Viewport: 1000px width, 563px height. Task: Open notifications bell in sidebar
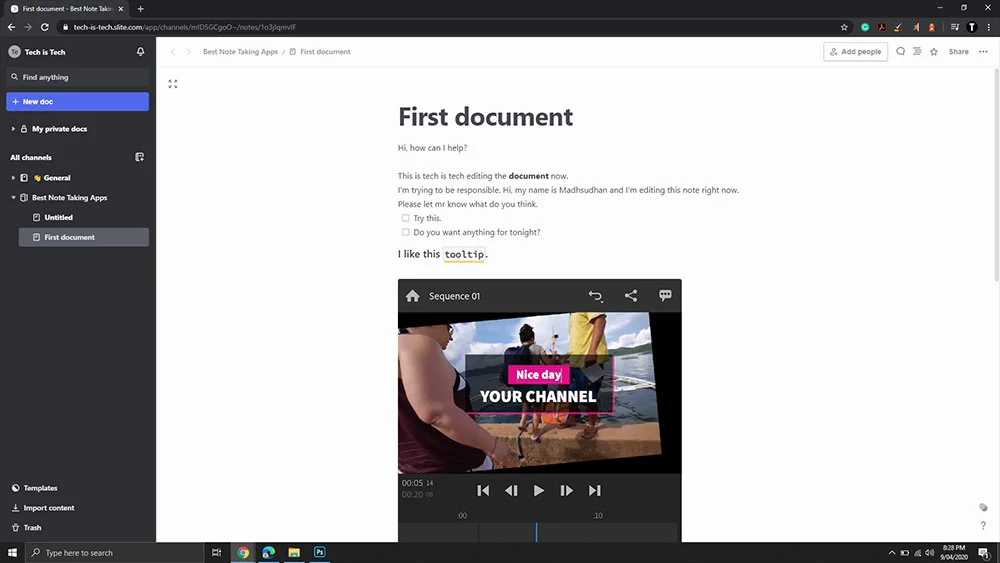click(x=140, y=52)
